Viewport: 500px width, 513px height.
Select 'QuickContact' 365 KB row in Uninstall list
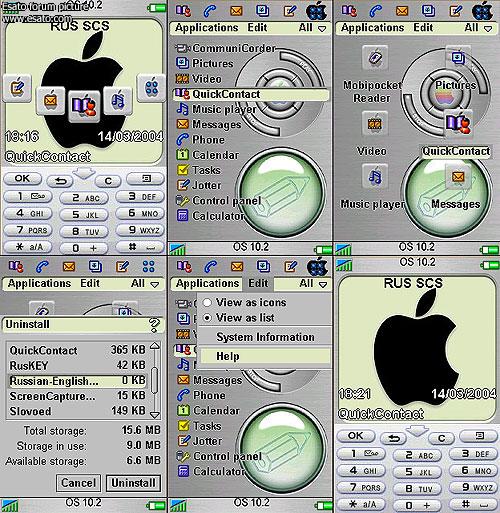(x=77, y=350)
